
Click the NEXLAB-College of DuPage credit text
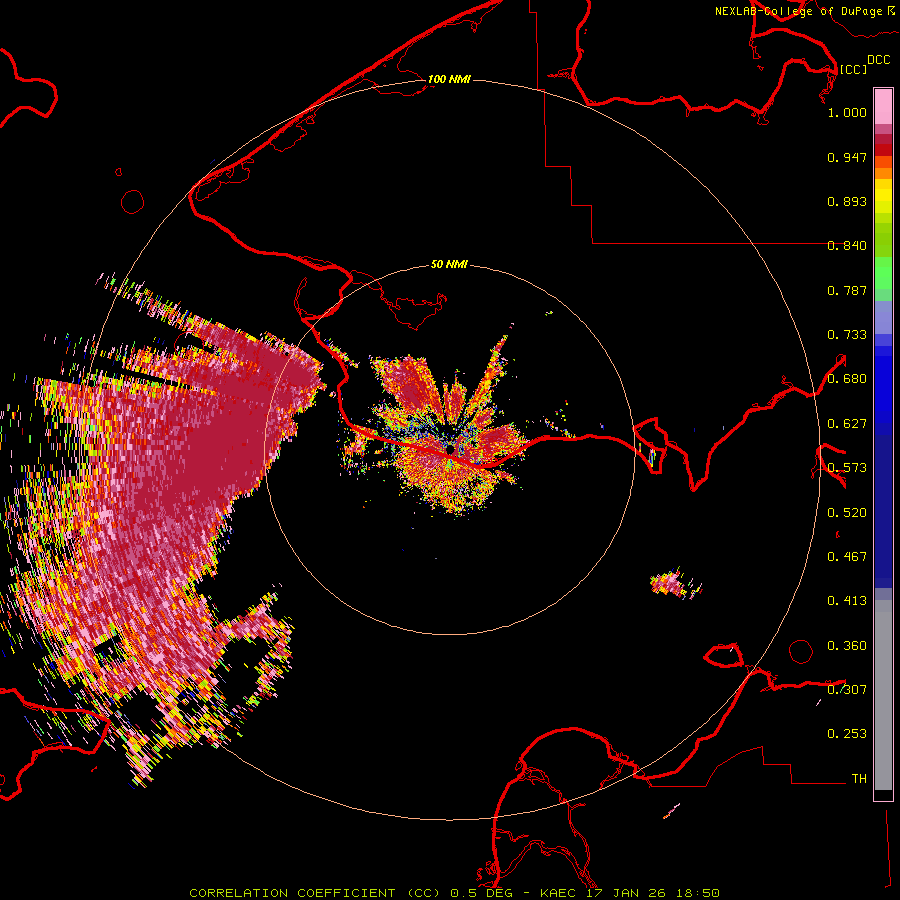click(x=805, y=11)
